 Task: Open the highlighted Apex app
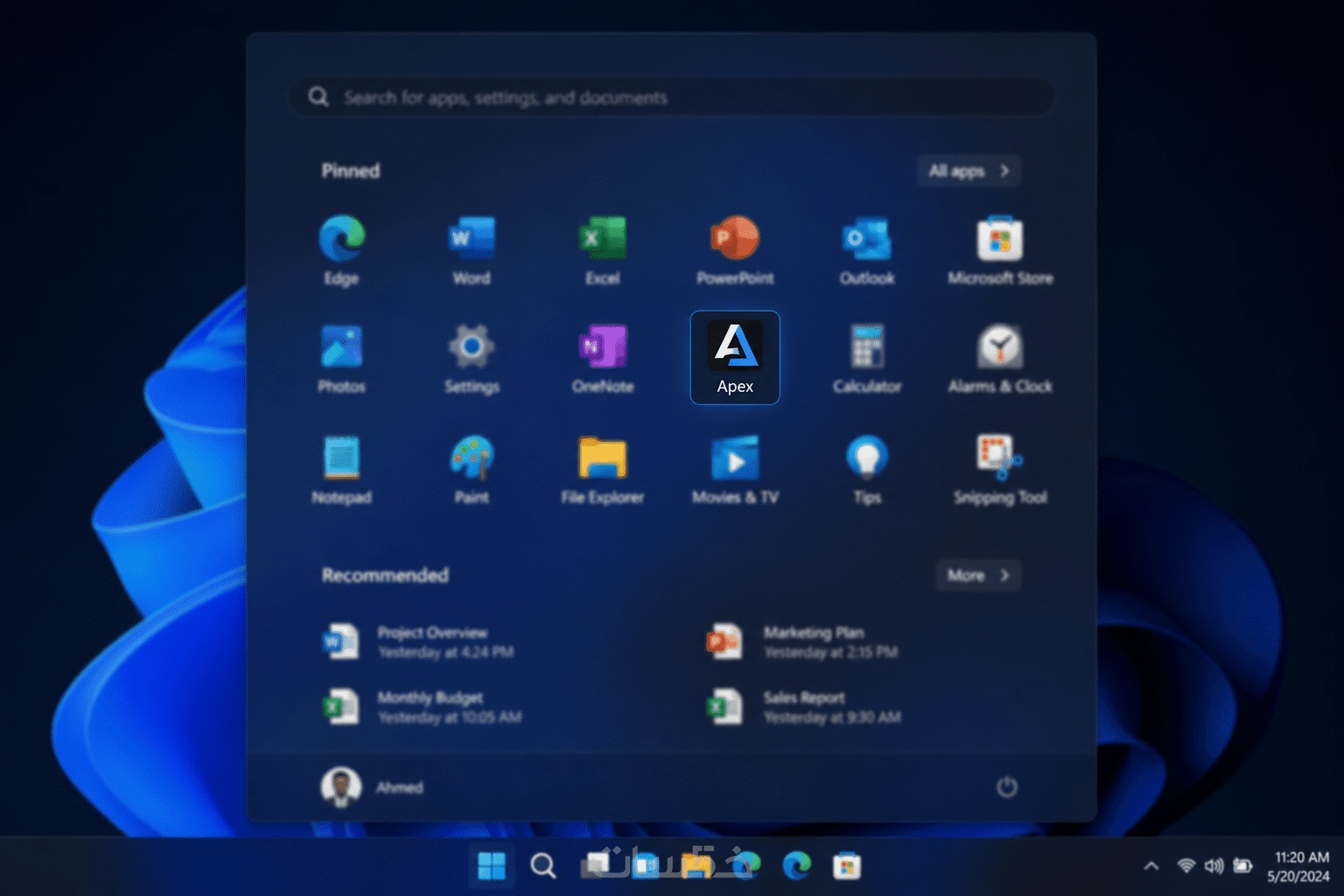[735, 358]
